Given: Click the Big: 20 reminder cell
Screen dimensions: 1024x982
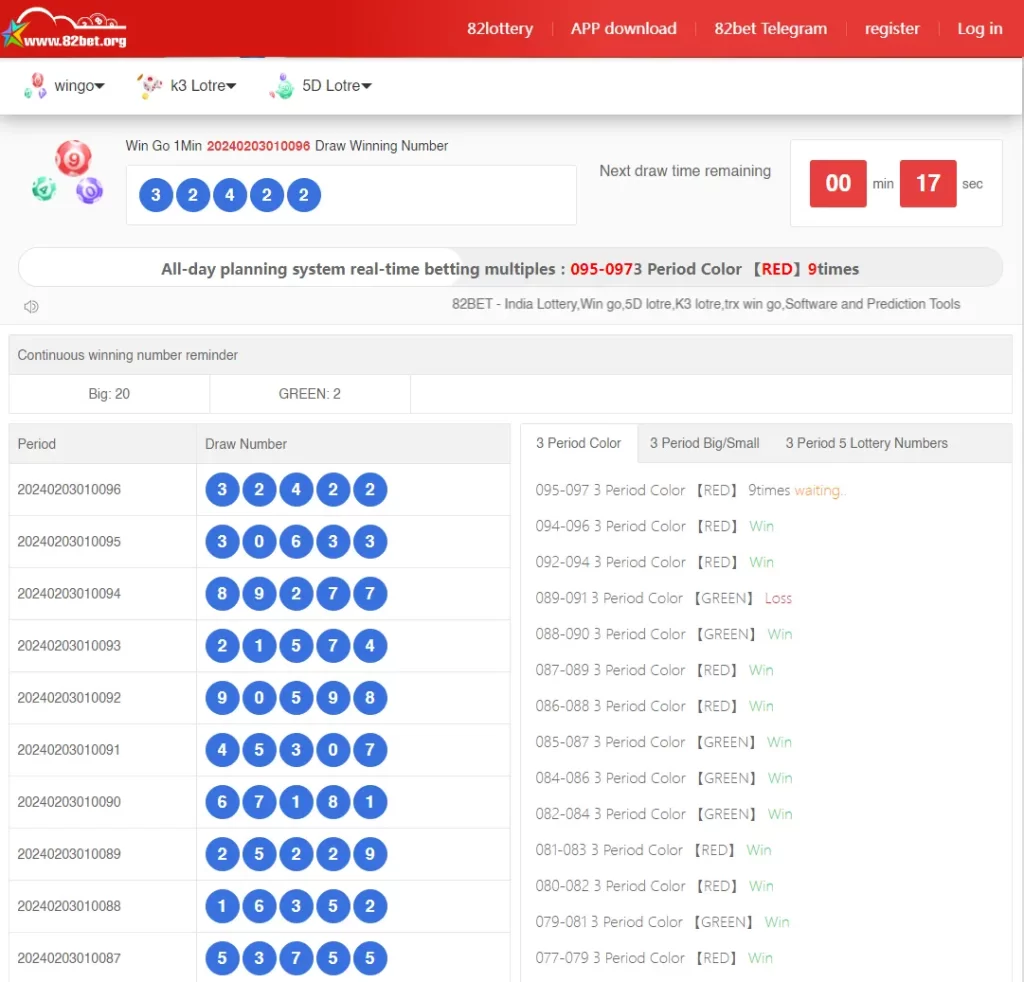Looking at the screenshot, I should click(x=109, y=394).
